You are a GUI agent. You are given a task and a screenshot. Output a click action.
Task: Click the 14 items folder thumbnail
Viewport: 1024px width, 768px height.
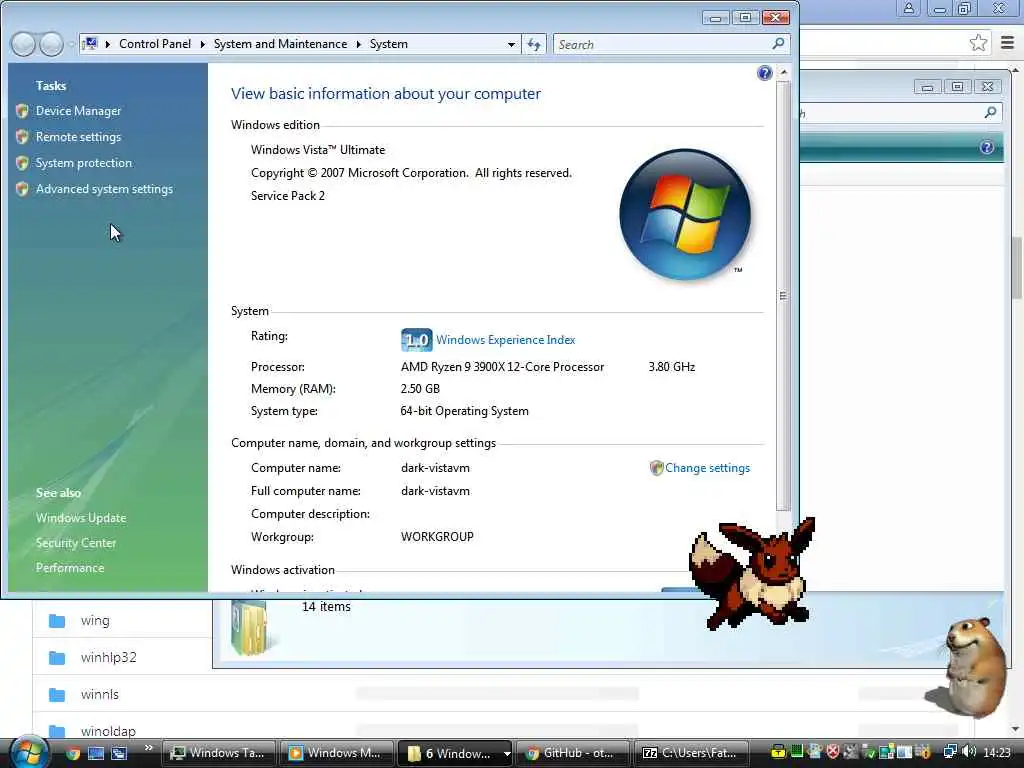pyautogui.click(x=249, y=627)
